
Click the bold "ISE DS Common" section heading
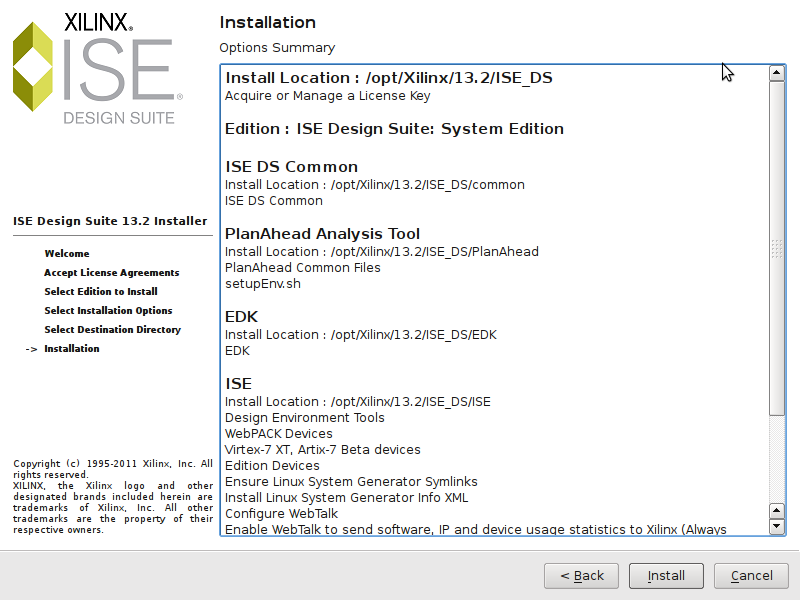pyautogui.click(x=291, y=167)
